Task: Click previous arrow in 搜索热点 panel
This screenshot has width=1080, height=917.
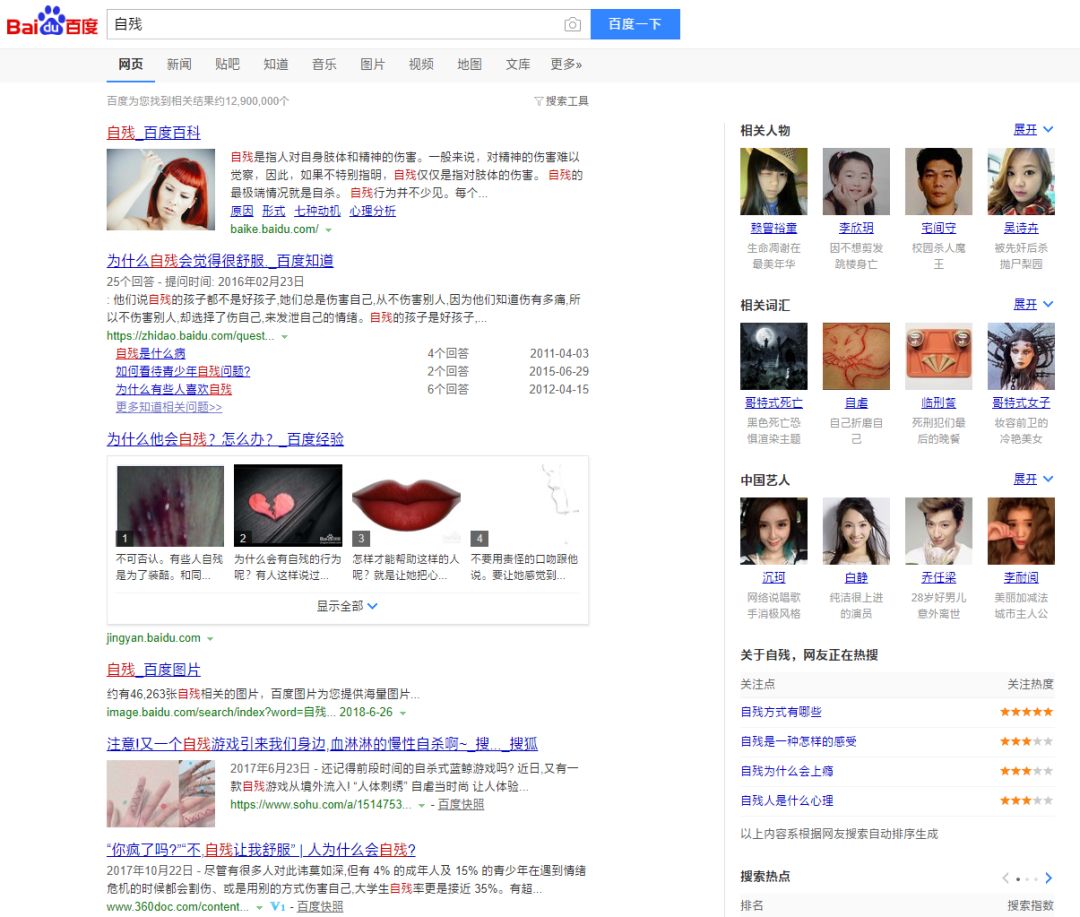Action: coord(1006,878)
